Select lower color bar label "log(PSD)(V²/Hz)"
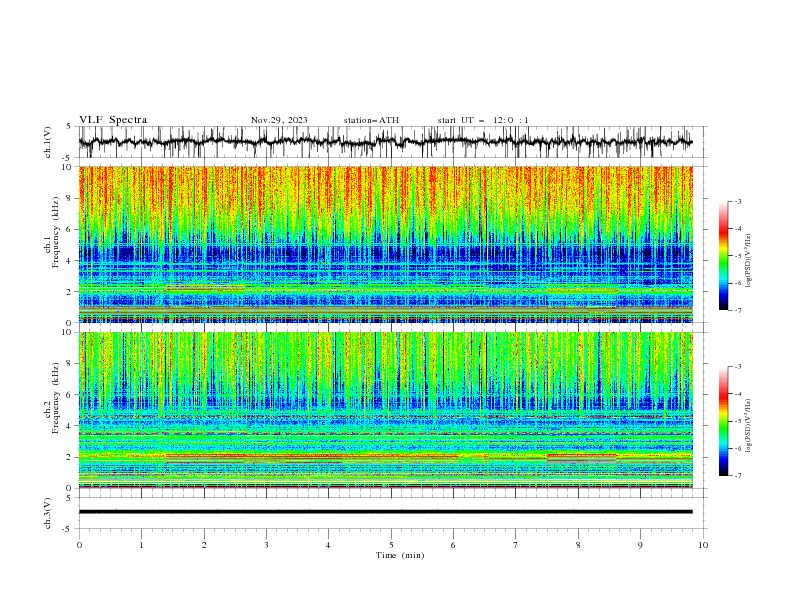The height and width of the screenshot is (612, 792). coord(749,426)
